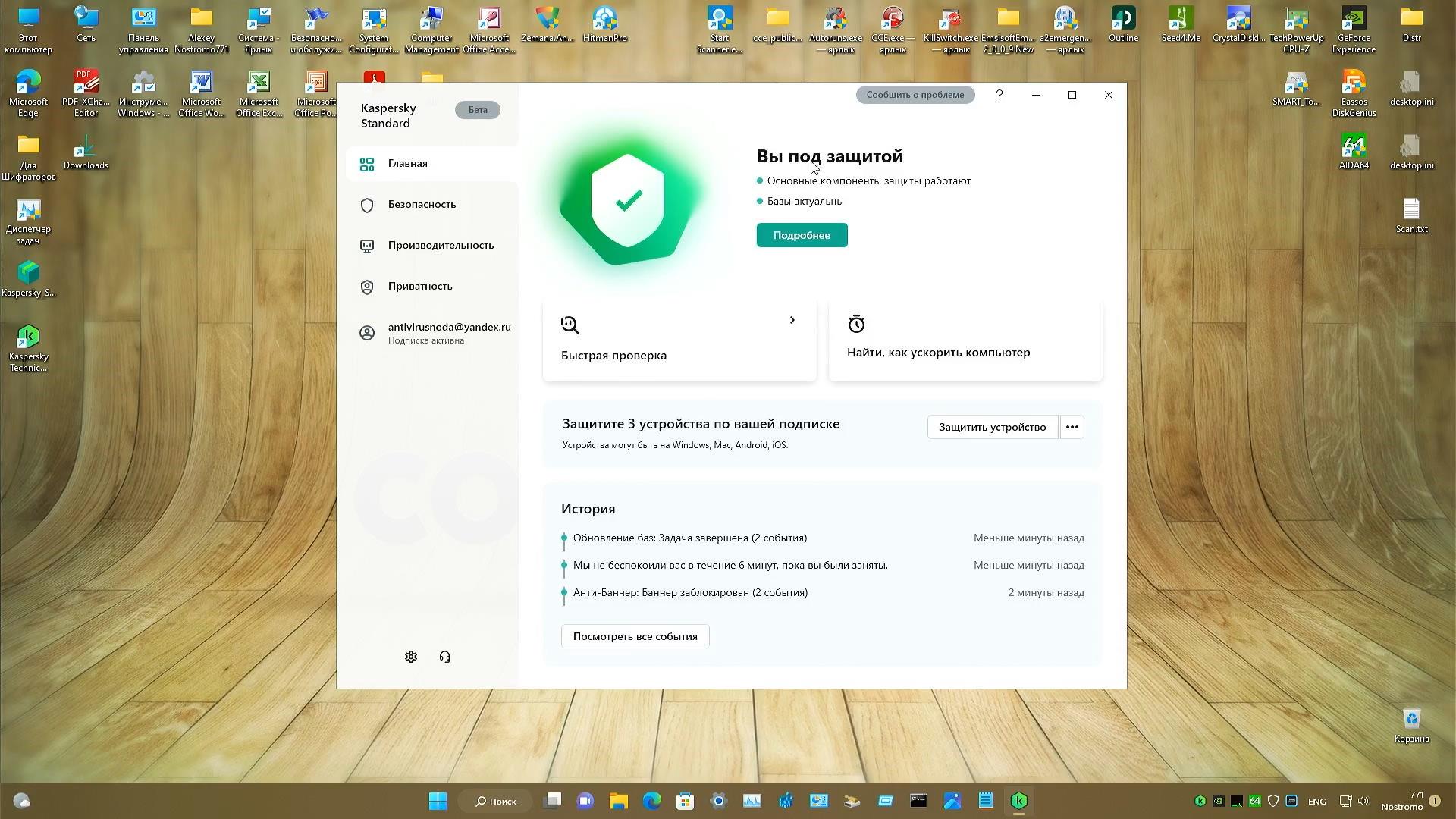Click Защитить устройство button
The height and width of the screenshot is (819, 1456).
(x=992, y=427)
